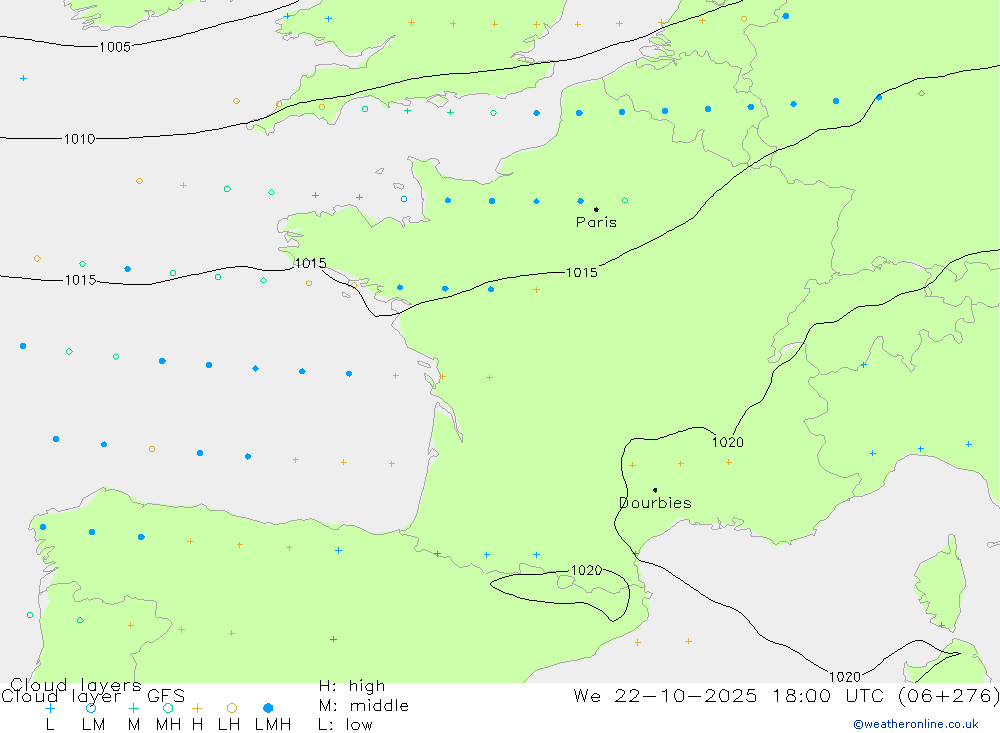Click the 1015 label on the Brittany coast
The height and width of the screenshot is (733, 1000).
(x=311, y=263)
